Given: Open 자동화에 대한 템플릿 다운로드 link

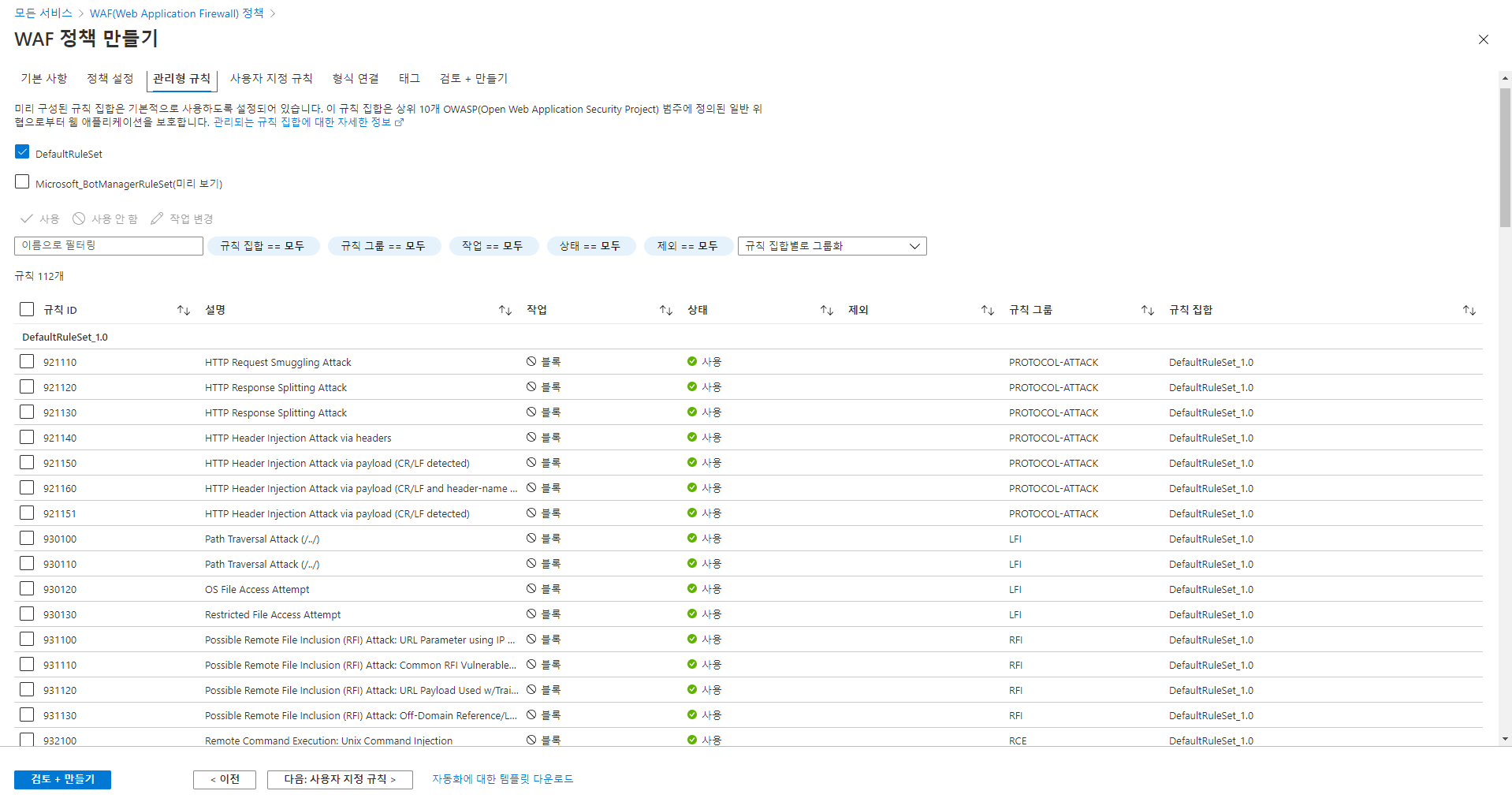Looking at the screenshot, I should tap(502, 779).
